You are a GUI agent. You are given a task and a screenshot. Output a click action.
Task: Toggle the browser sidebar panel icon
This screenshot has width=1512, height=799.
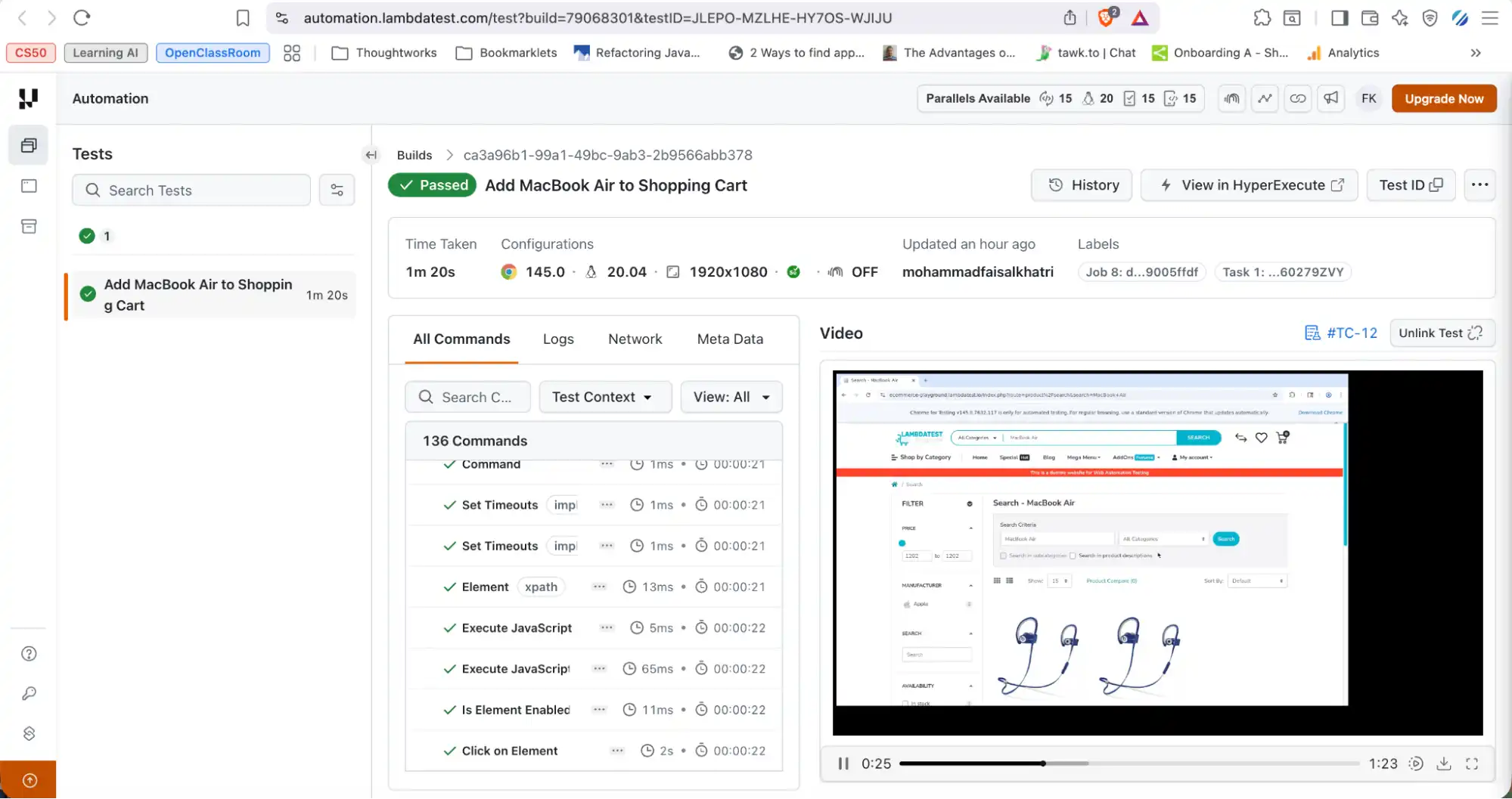[1340, 17]
